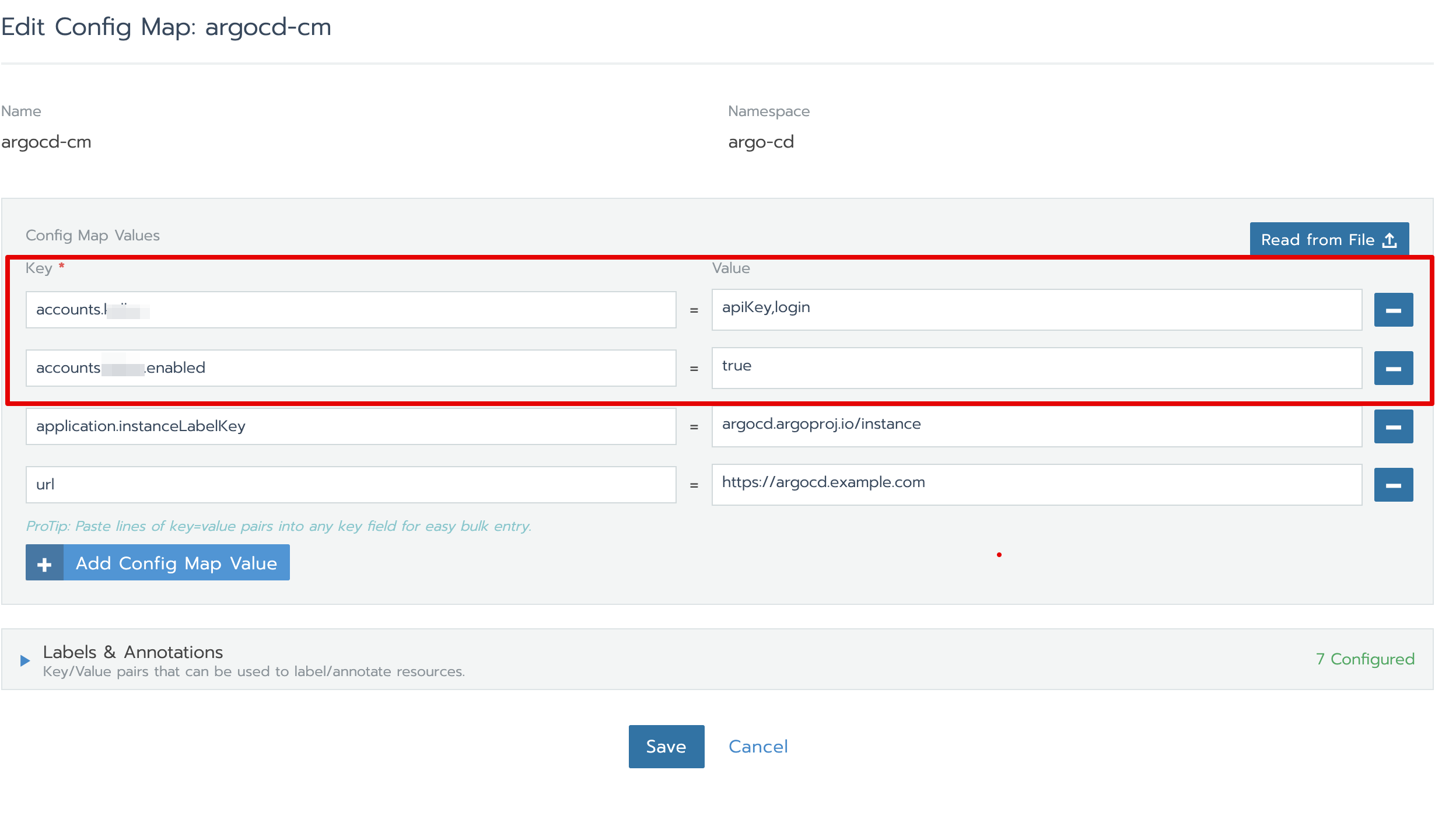This screenshot has height=840, width=1456.
Task: Edit the argocd.argoproj.io/instance value field
Action: (x=1037, y=426)
